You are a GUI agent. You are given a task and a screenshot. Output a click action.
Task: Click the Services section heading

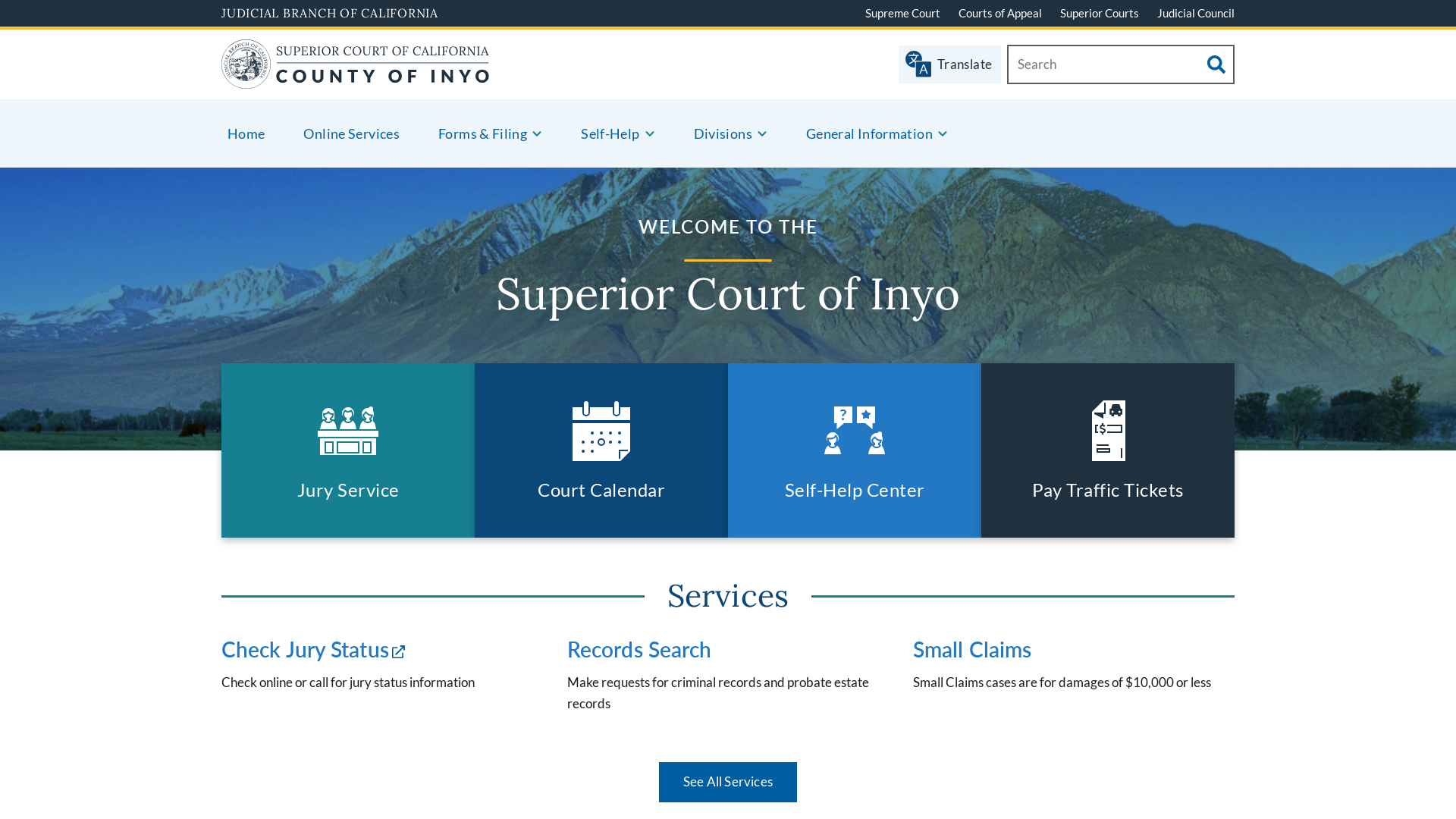click(x=728, y=595)
